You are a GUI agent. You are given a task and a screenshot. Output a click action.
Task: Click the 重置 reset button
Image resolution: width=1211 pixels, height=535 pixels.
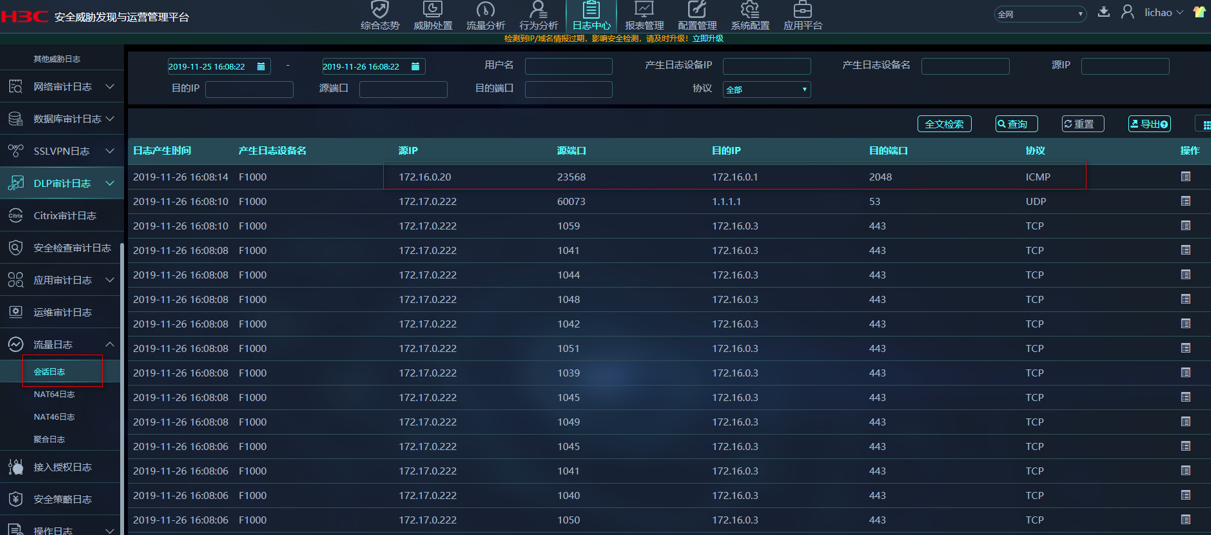(x=1082, y=124)
